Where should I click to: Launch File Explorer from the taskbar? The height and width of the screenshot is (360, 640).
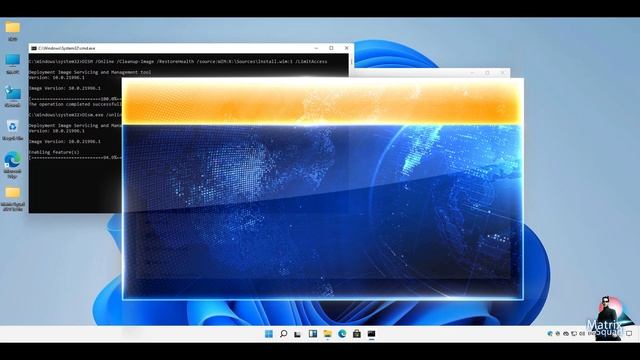coord(327,334)
